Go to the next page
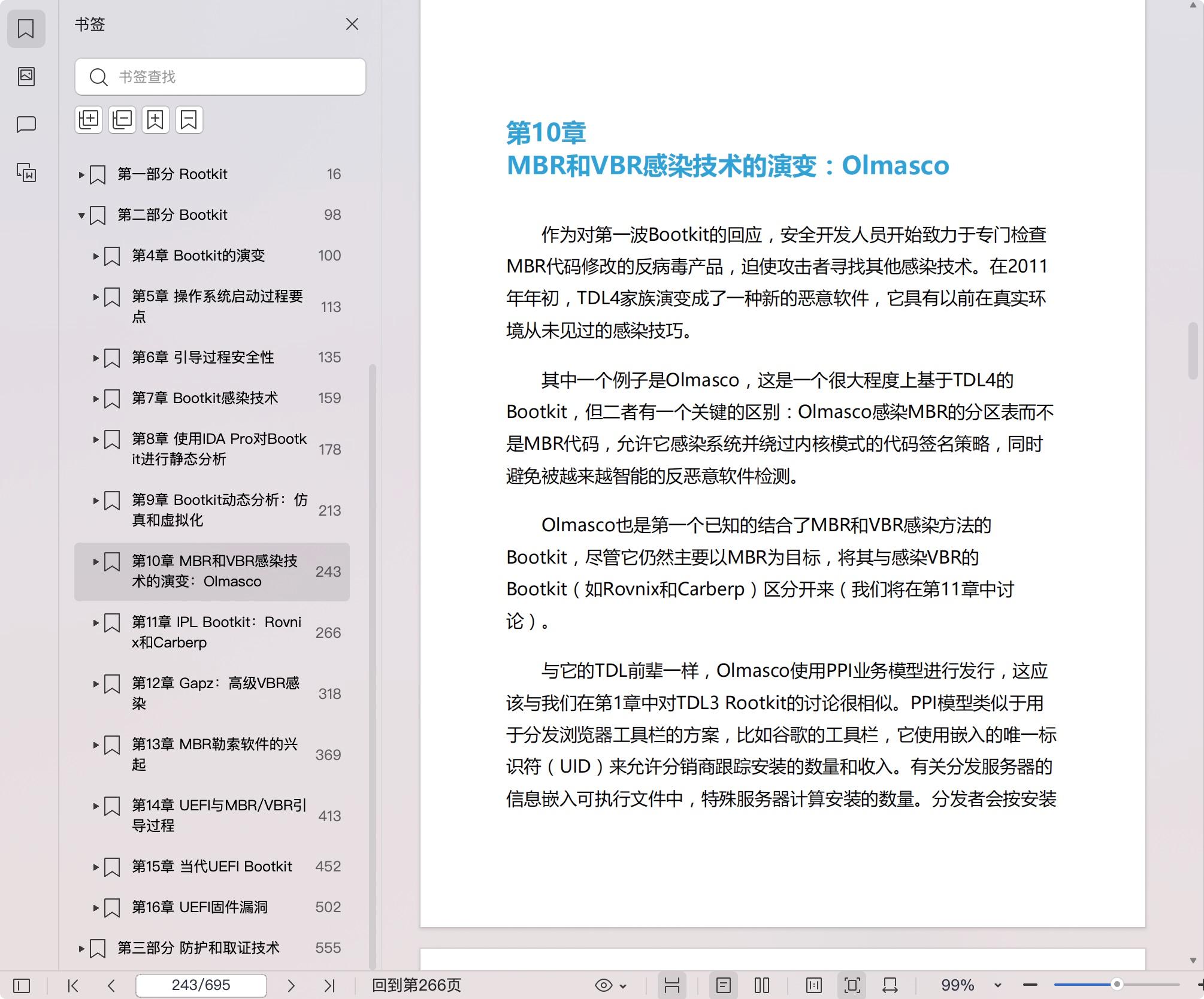The image size is (1204, 999). click(x=291, y=985)
